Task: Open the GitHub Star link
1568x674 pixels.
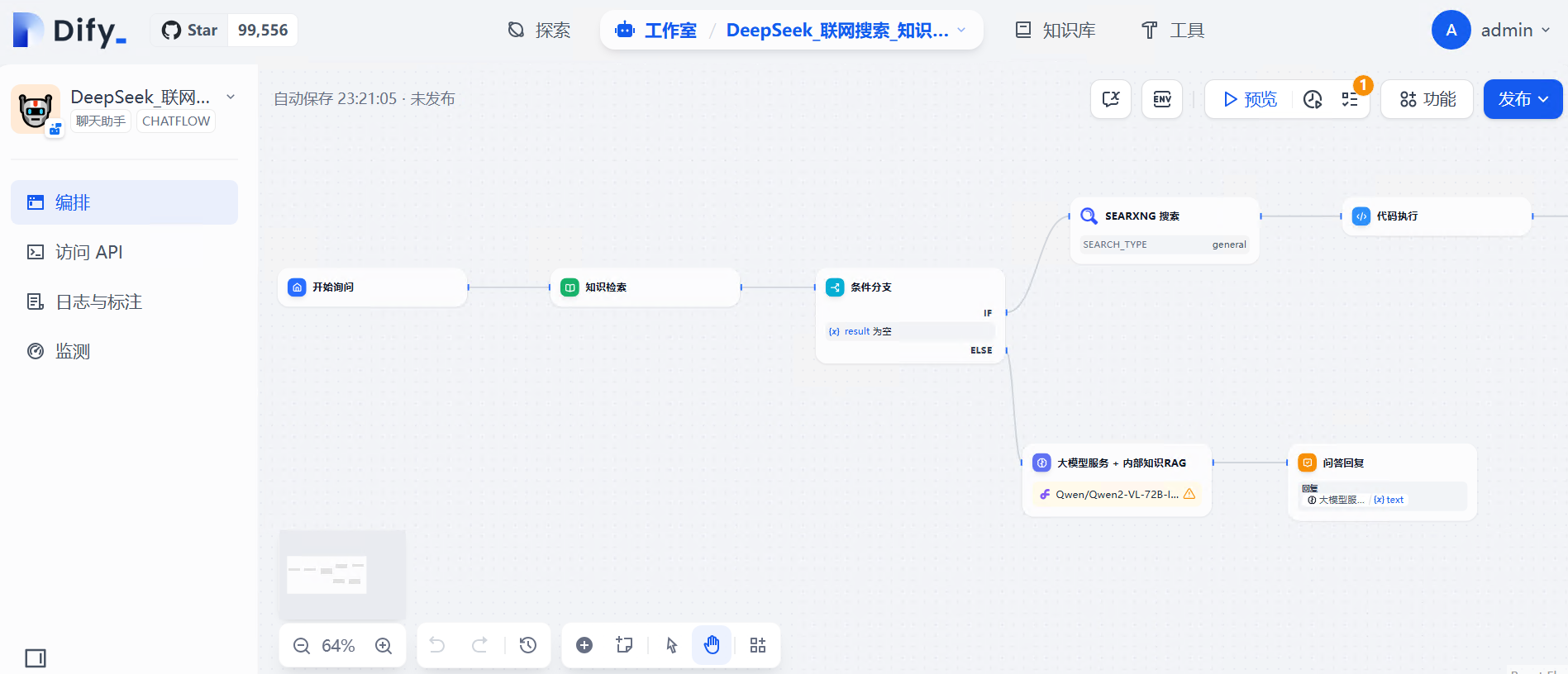Action: click(189, 31)
